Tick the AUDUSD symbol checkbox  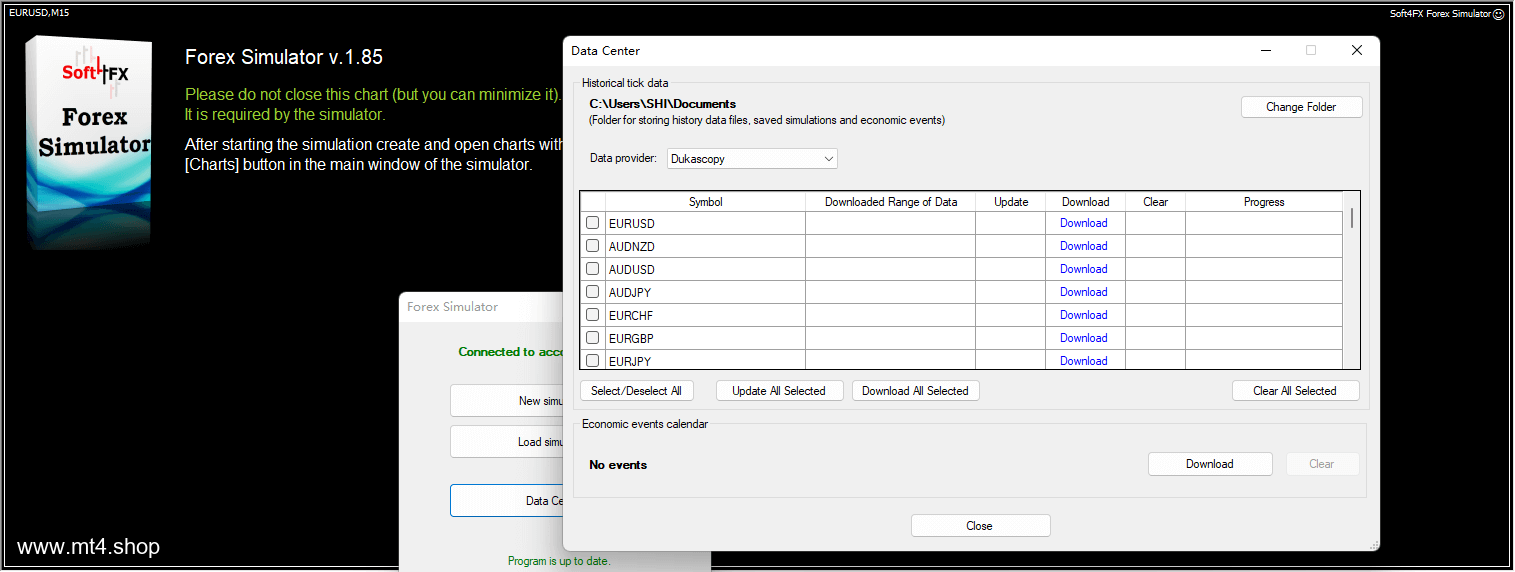coord(592,269)
